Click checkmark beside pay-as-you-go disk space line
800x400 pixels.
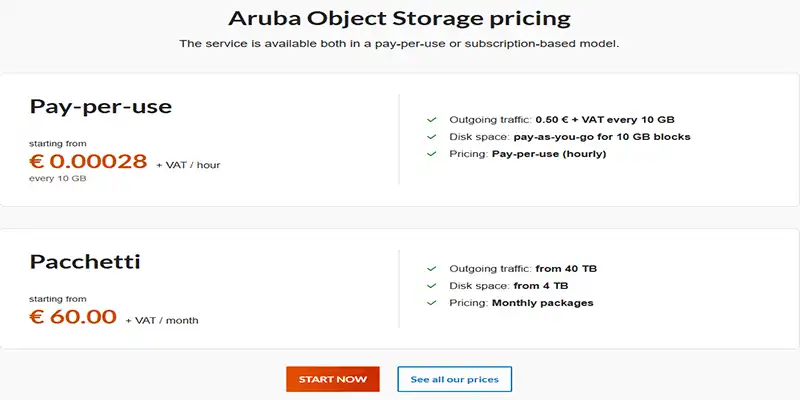(x=431, y=136)
